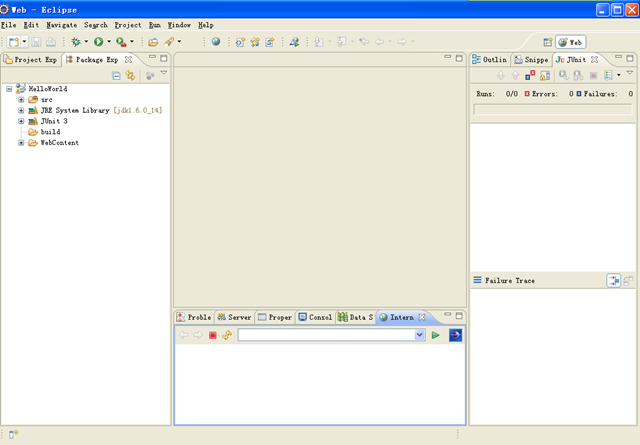This screenshot has width=640, height=445.
Task: Click the Fast View status bar icon
Action: 13,434
